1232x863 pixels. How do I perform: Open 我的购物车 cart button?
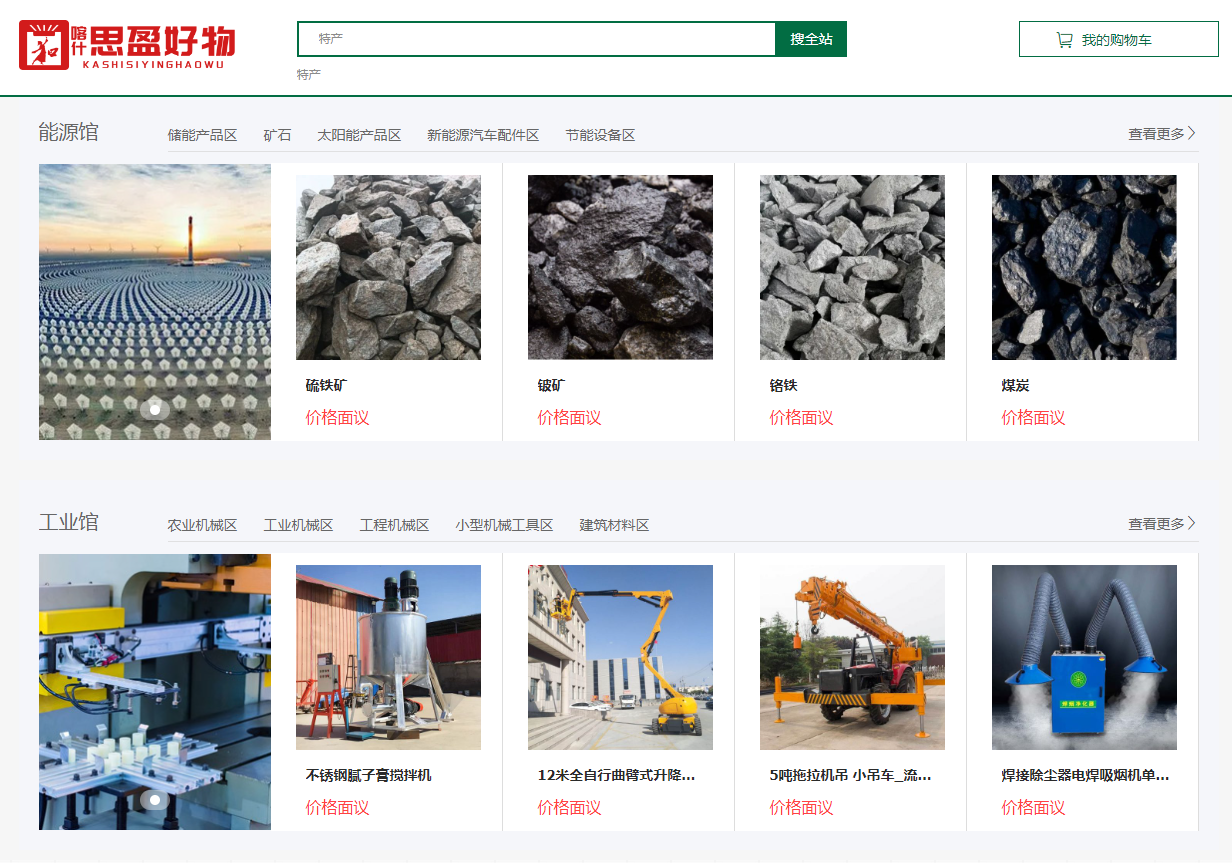point(1119,40)
